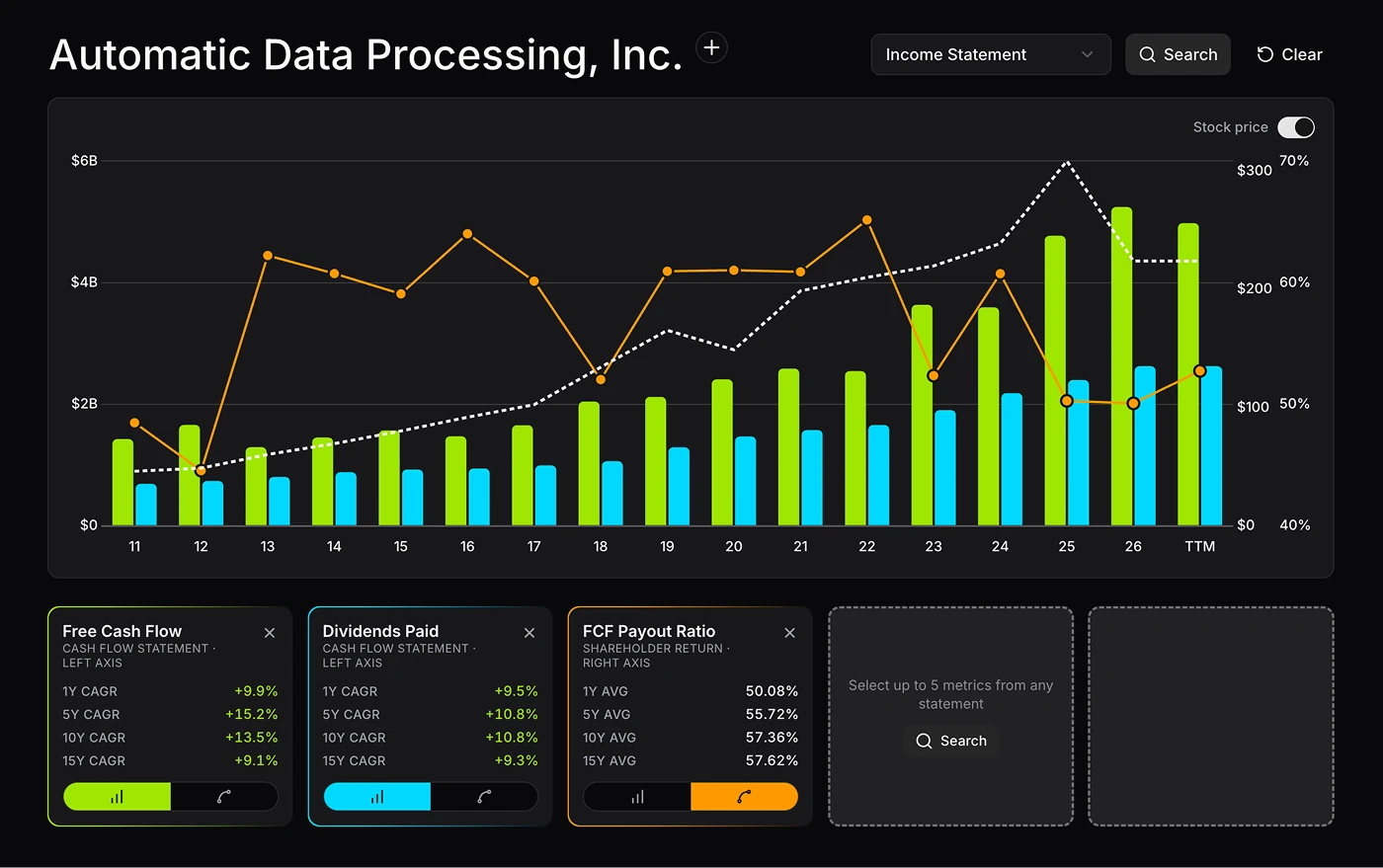The height and width of the screenshot is (868, 1383).
Task: Remove the Free Cash Flow metric card
Action: 270,633
